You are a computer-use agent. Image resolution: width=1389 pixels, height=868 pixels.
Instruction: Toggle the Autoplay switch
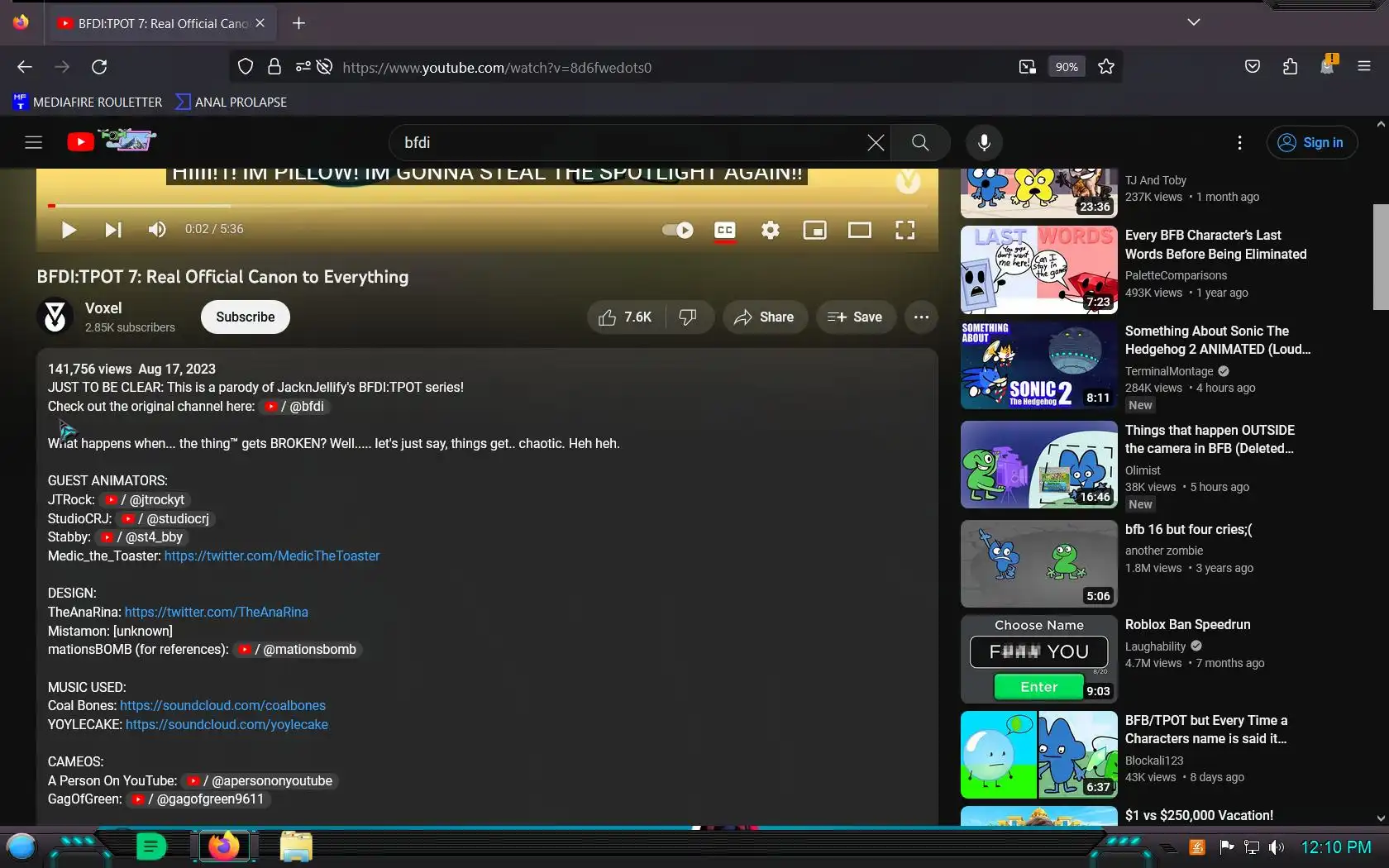[678, 230]
